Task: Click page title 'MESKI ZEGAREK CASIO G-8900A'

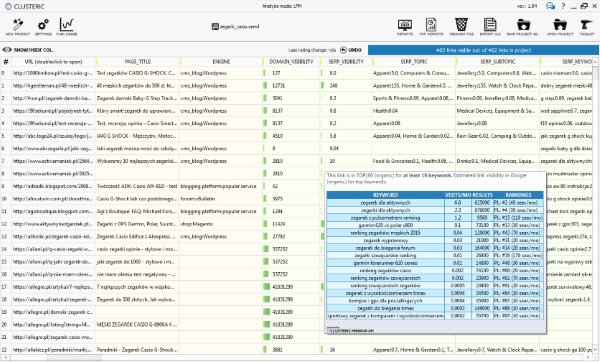Action: [137, 324]
